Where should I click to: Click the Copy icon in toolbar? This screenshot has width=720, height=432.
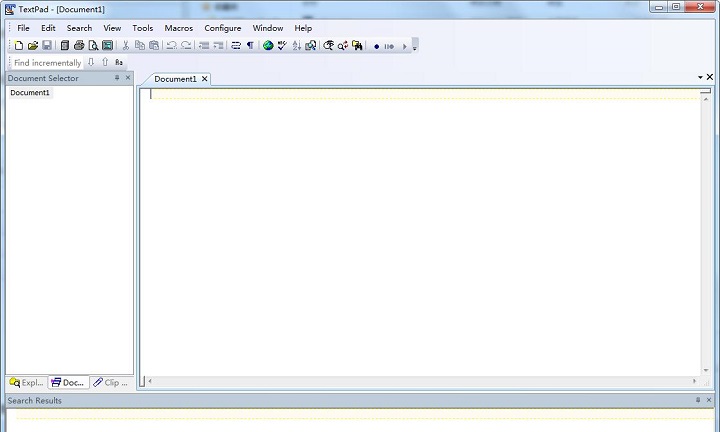pyautogui.click(x=140, y=45)
